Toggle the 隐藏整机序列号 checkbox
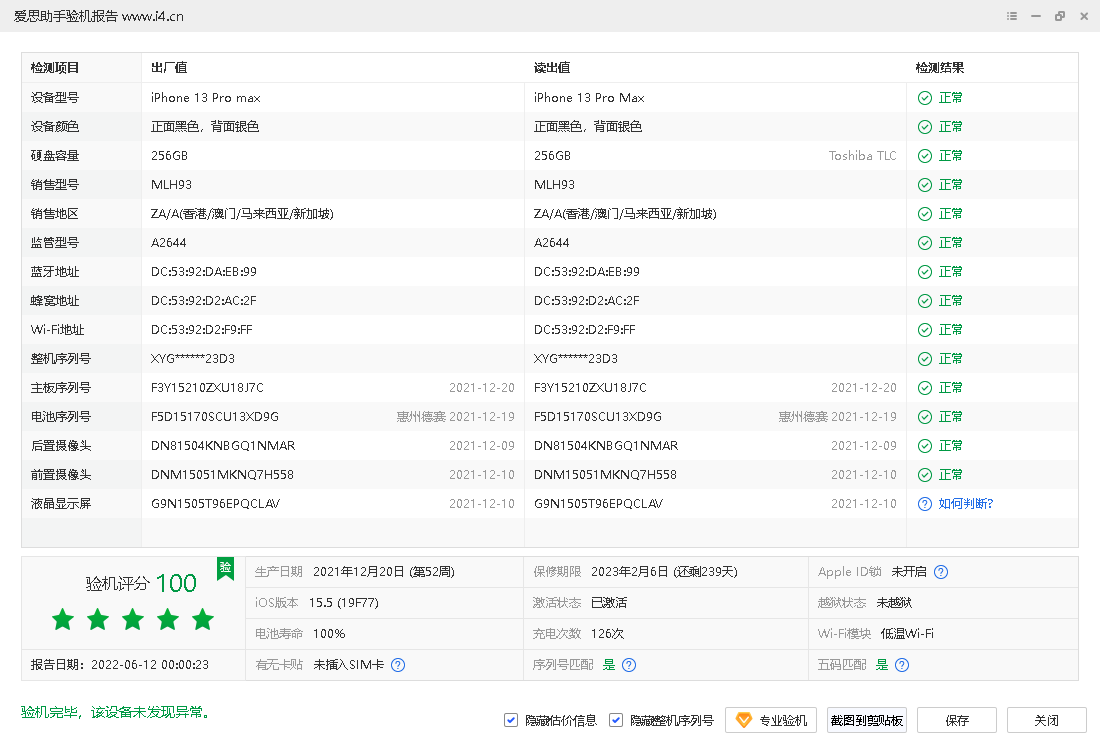 (x=616, y=720)
